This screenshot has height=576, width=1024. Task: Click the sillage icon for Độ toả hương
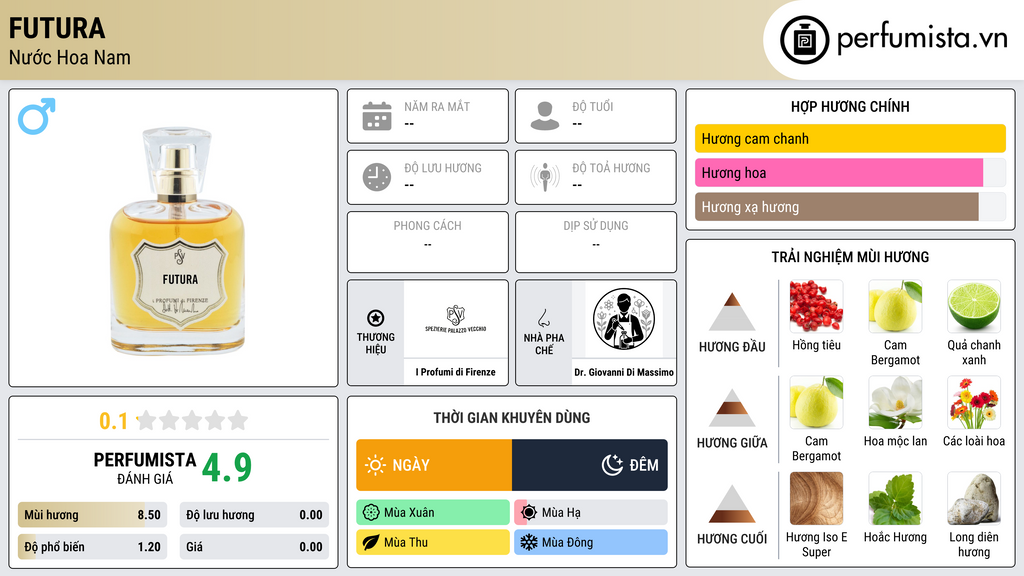pyautogui.click(x=545, y=177)
